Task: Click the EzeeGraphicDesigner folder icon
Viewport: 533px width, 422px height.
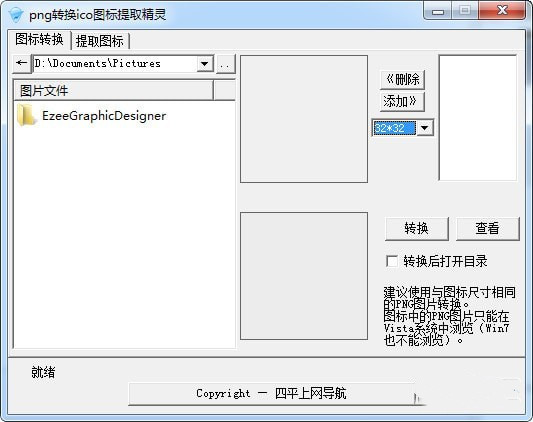Action: tap(26, 116)
